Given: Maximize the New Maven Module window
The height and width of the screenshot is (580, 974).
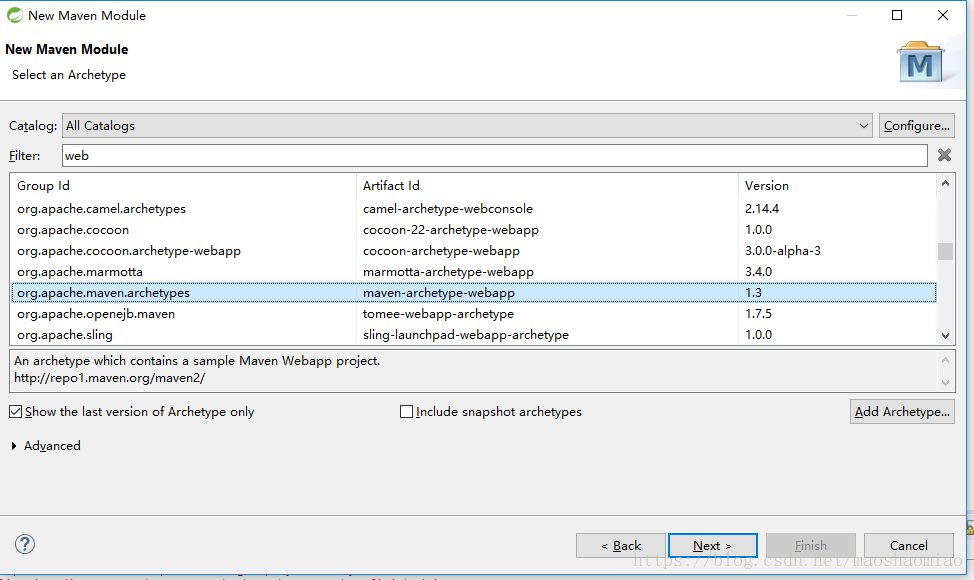Looking at the screenshot, I should (x=897, y=15).
